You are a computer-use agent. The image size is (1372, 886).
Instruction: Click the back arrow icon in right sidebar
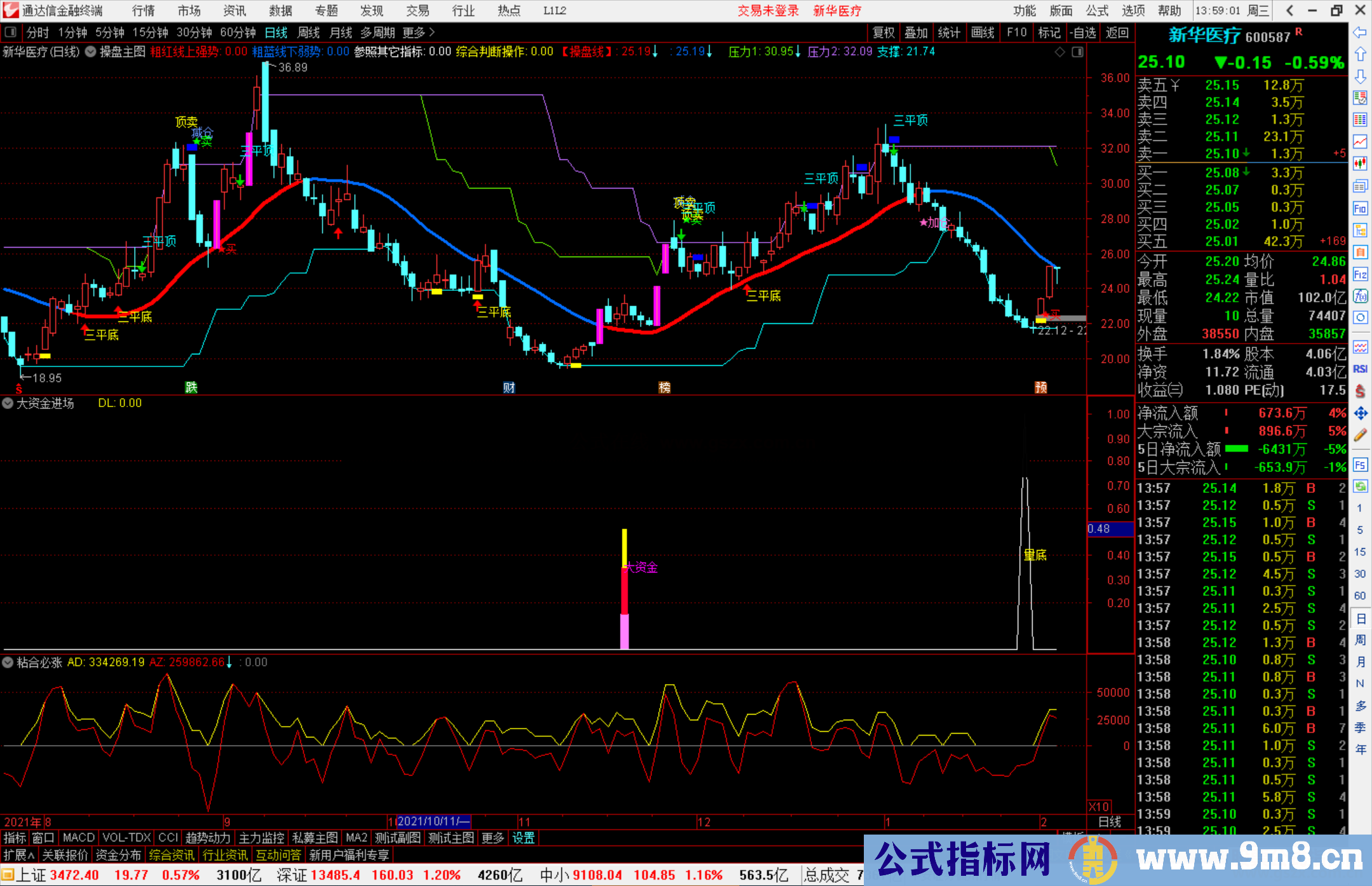[1360, 32]
